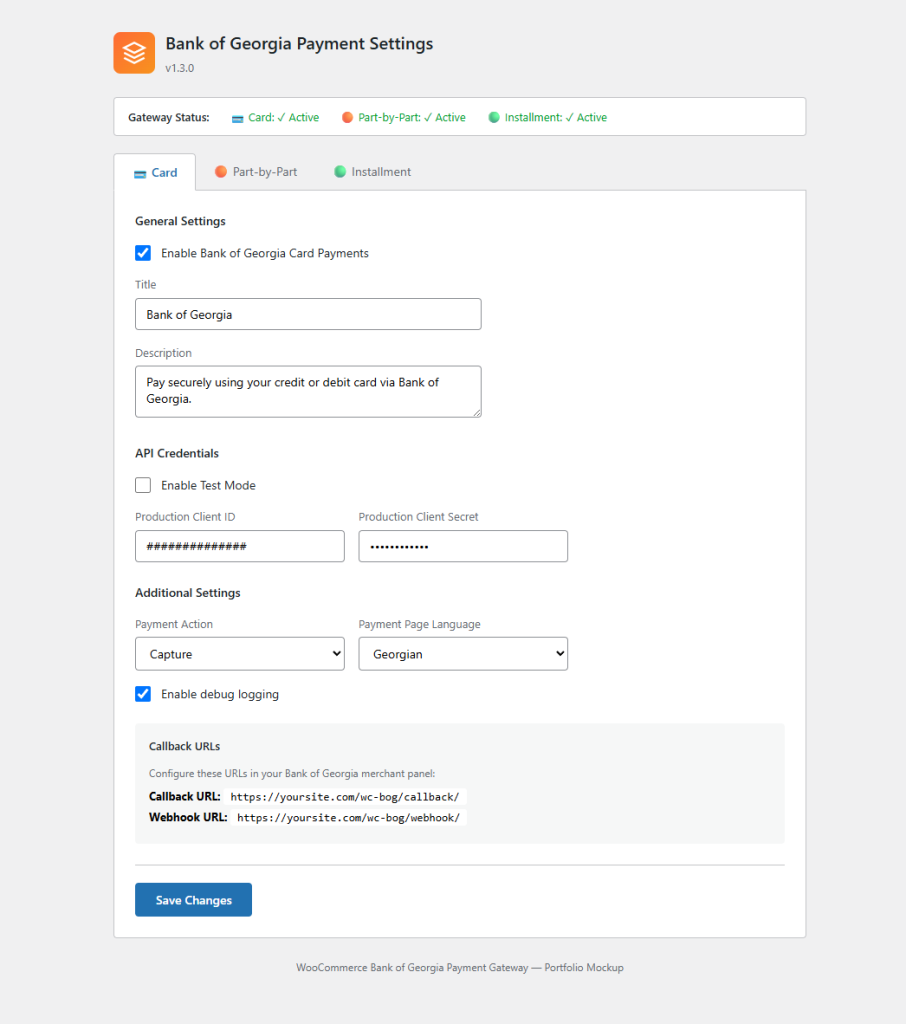Click the 'Enable Test Mode' label
Screen dimensions: 906x1024
pos(208,485)
